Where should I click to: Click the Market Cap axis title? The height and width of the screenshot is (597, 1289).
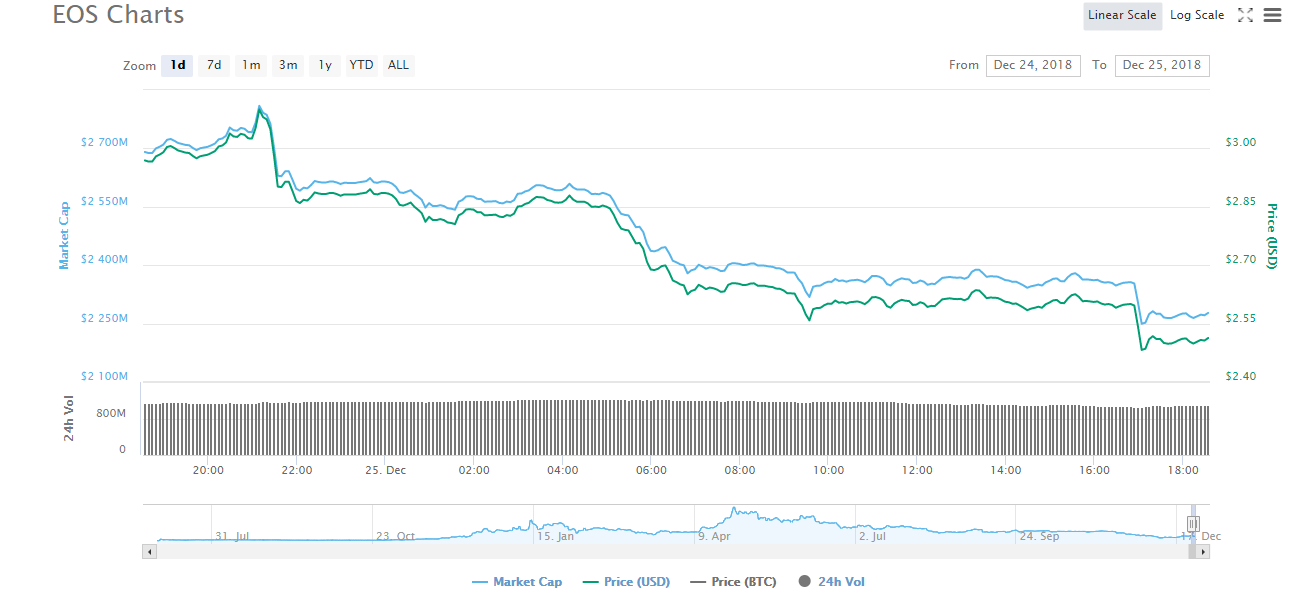coord(64,235)
